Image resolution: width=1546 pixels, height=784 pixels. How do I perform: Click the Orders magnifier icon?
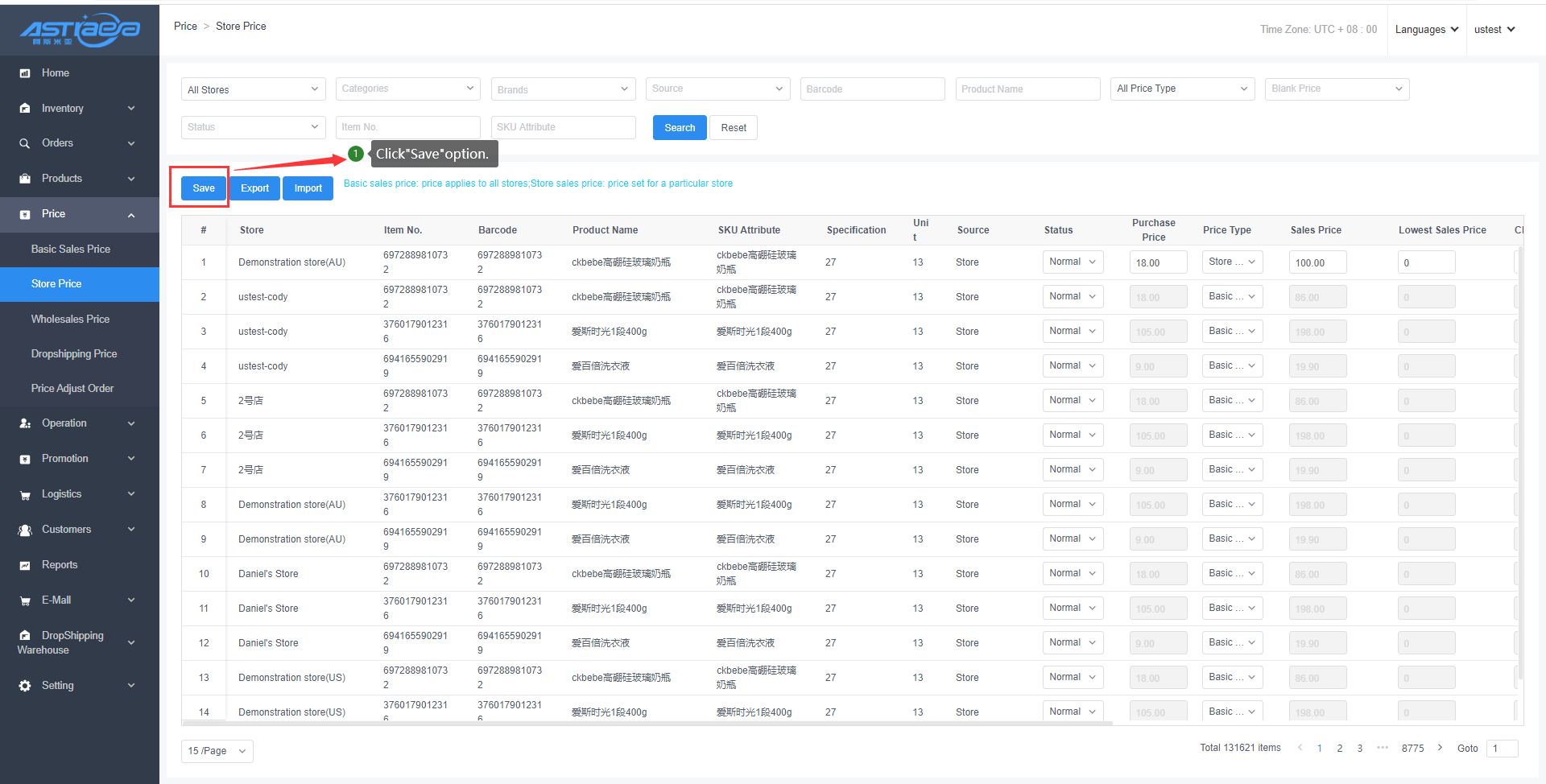pyautogui.click(x=25, y=143)
